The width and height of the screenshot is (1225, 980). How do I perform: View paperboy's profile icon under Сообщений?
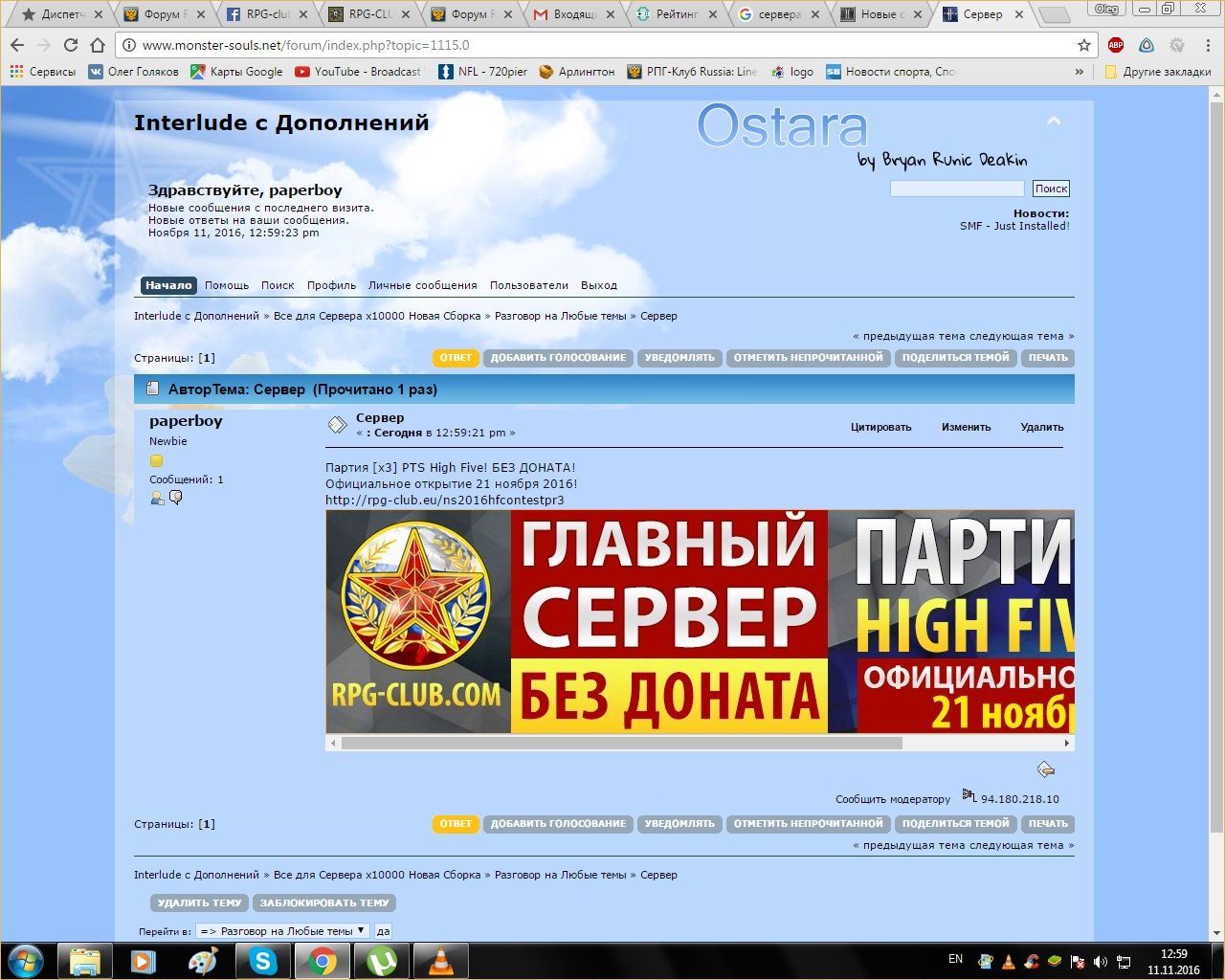click(x=157, y=498)
